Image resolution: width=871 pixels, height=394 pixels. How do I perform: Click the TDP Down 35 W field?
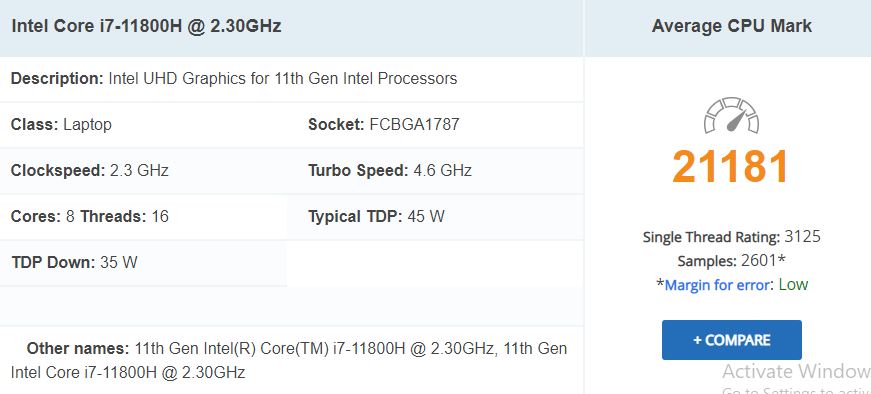click(x=74, y=262)
